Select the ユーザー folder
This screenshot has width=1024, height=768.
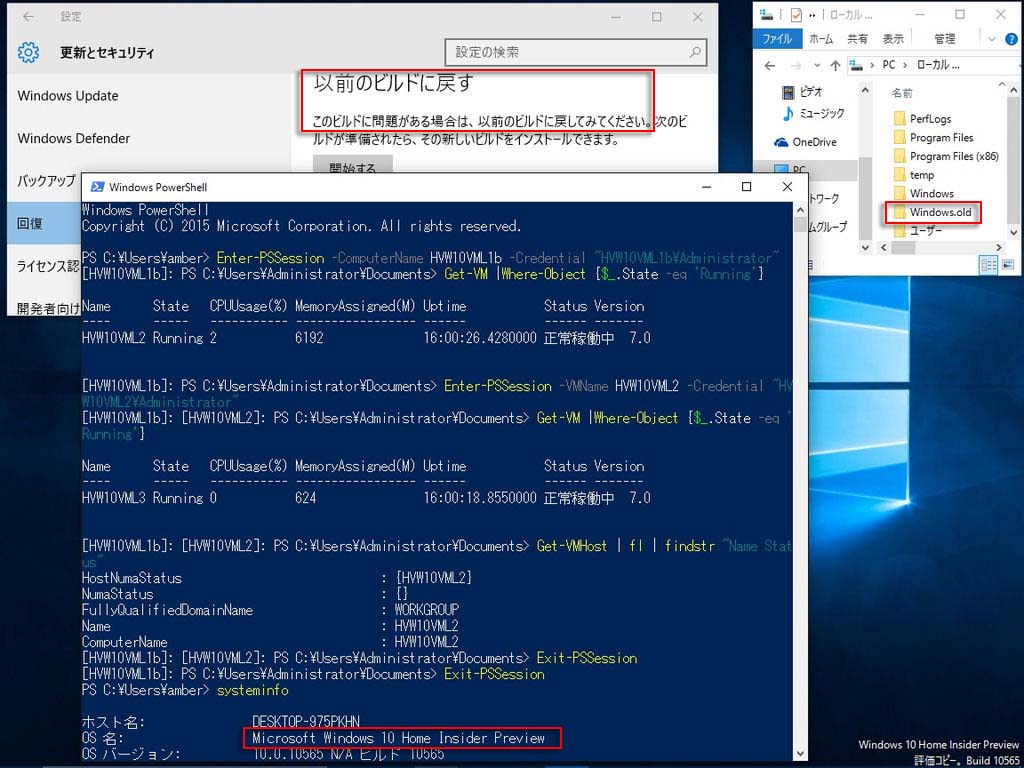(918, 231)
